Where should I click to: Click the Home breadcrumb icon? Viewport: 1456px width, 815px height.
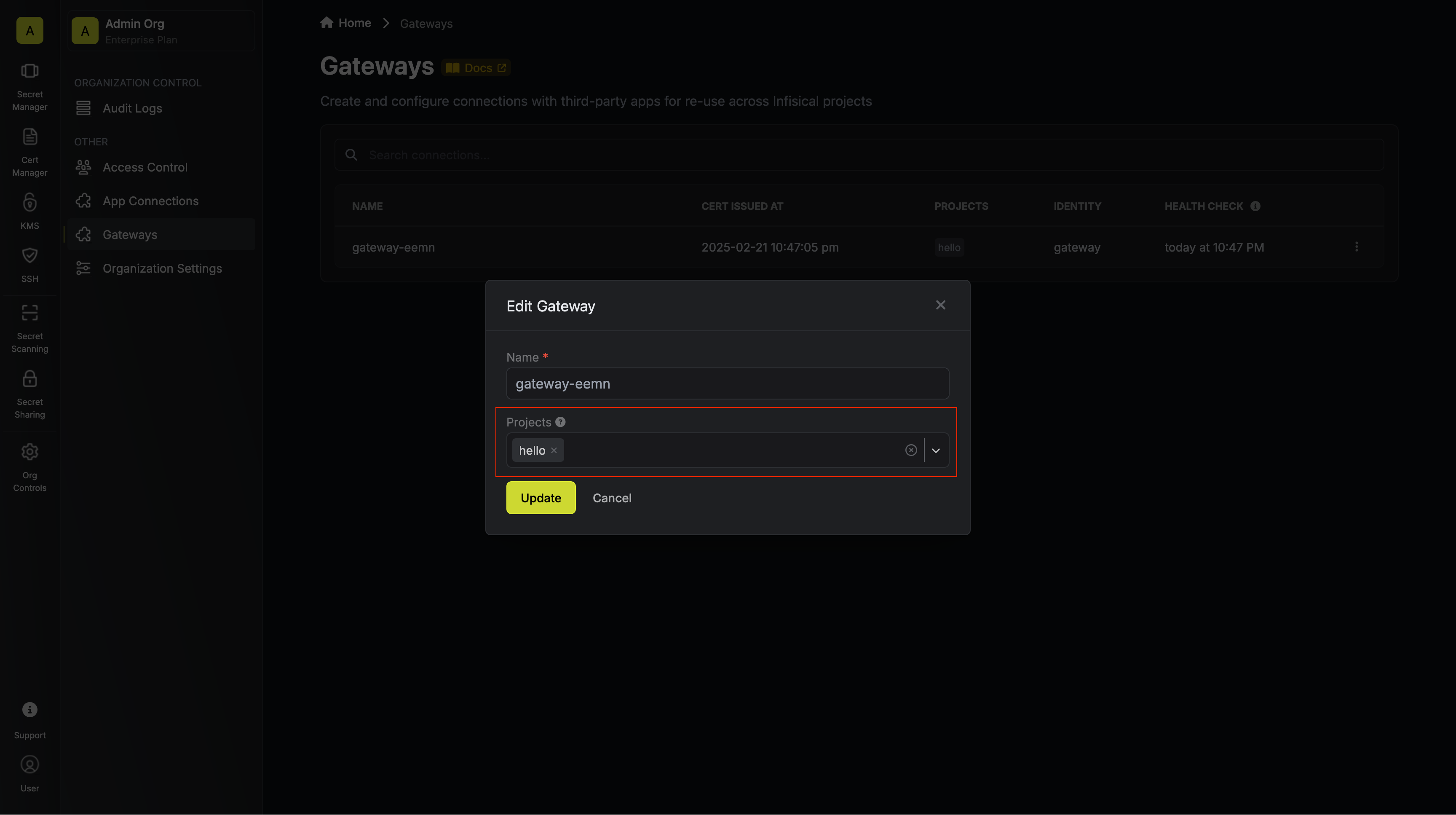[x=327, y=23]
